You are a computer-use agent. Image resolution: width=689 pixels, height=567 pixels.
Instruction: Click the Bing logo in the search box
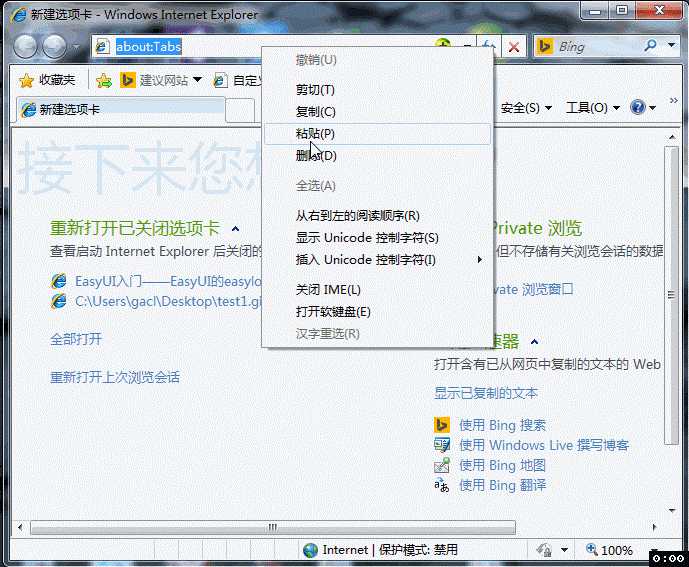pyautogui.click(x=545, y=46)
